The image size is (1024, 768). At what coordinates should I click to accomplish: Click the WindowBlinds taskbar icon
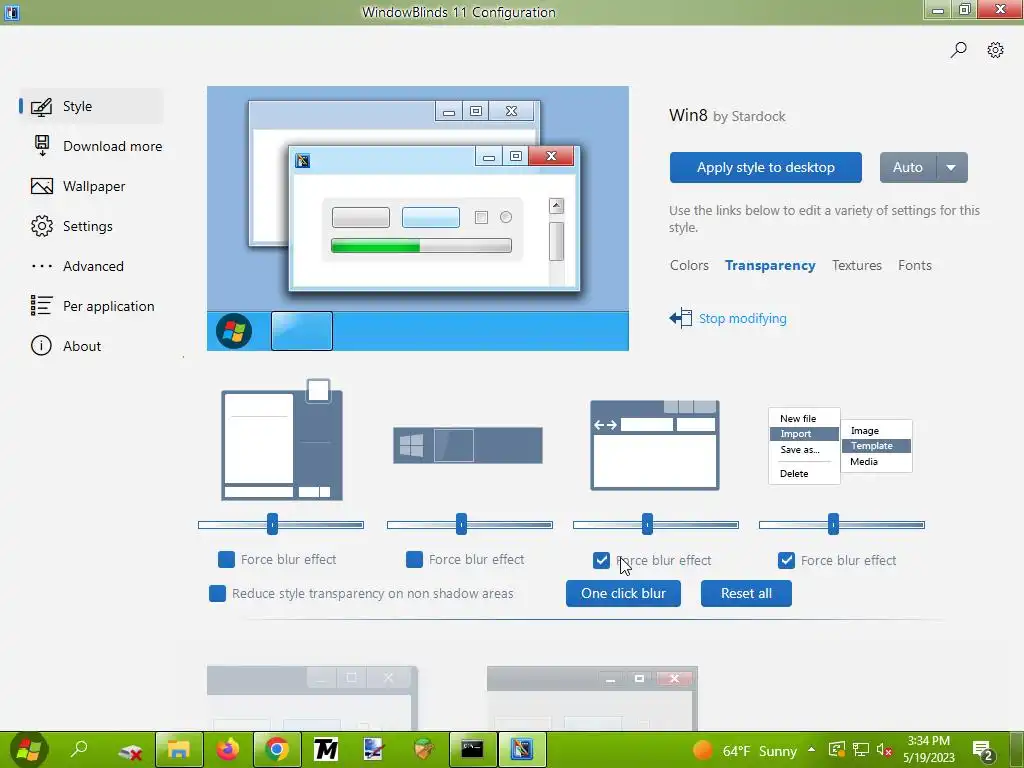(522, 749)
